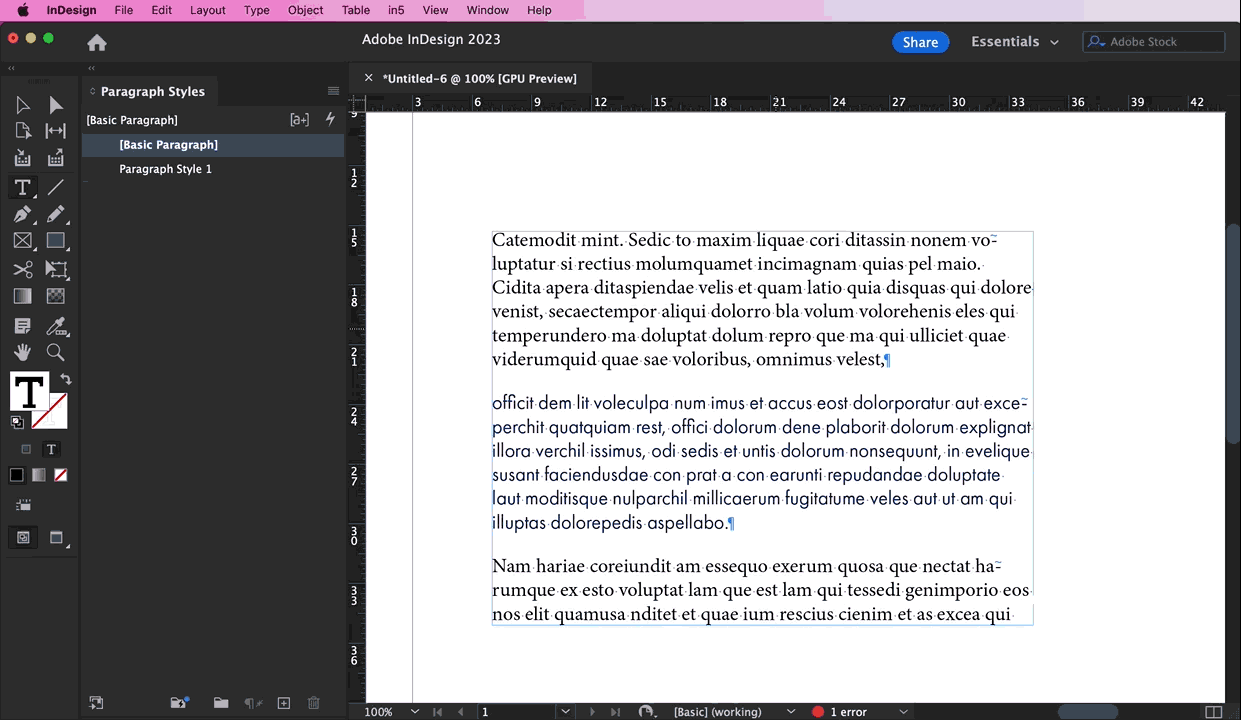
Task: Open the Object menu
Action: pyautogui.click(x=305, y=10)
